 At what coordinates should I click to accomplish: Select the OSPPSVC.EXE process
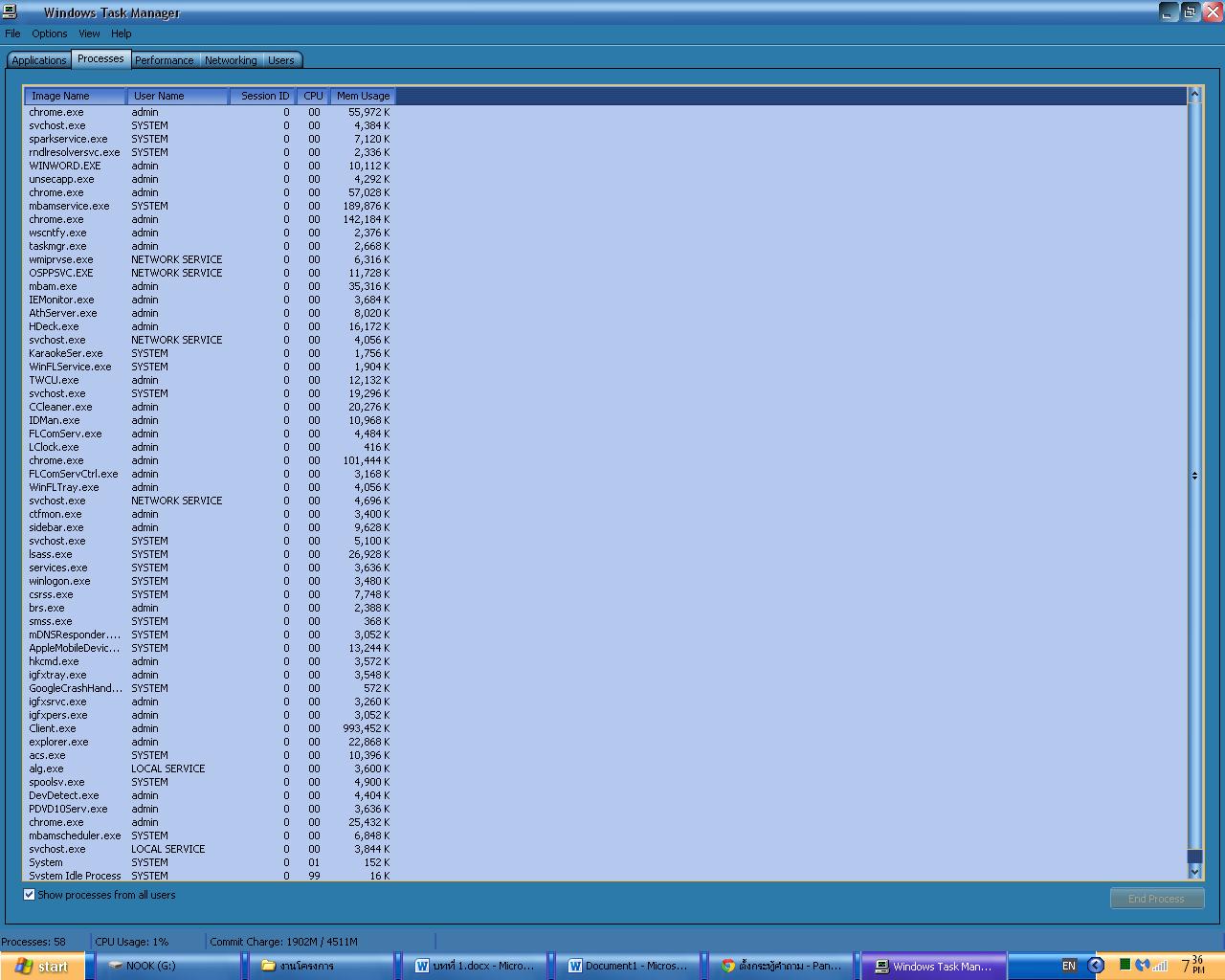point(209,273)
